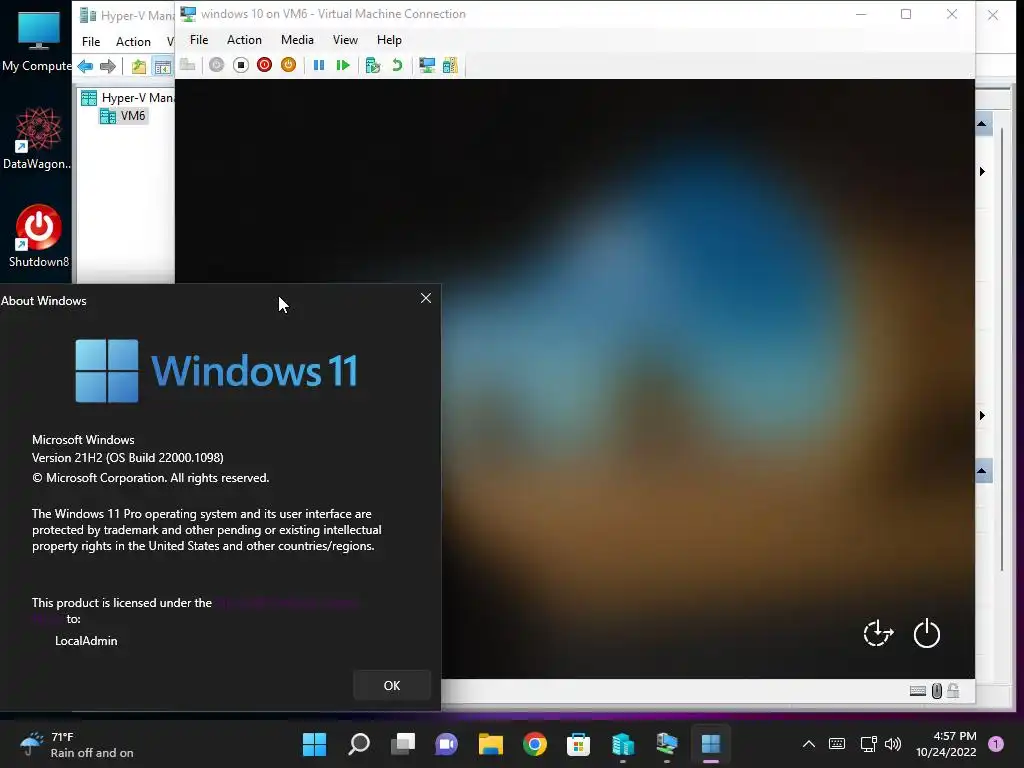Open the Media menu
This screenshot has width=1024, height=768.
(x=297, y=40)
